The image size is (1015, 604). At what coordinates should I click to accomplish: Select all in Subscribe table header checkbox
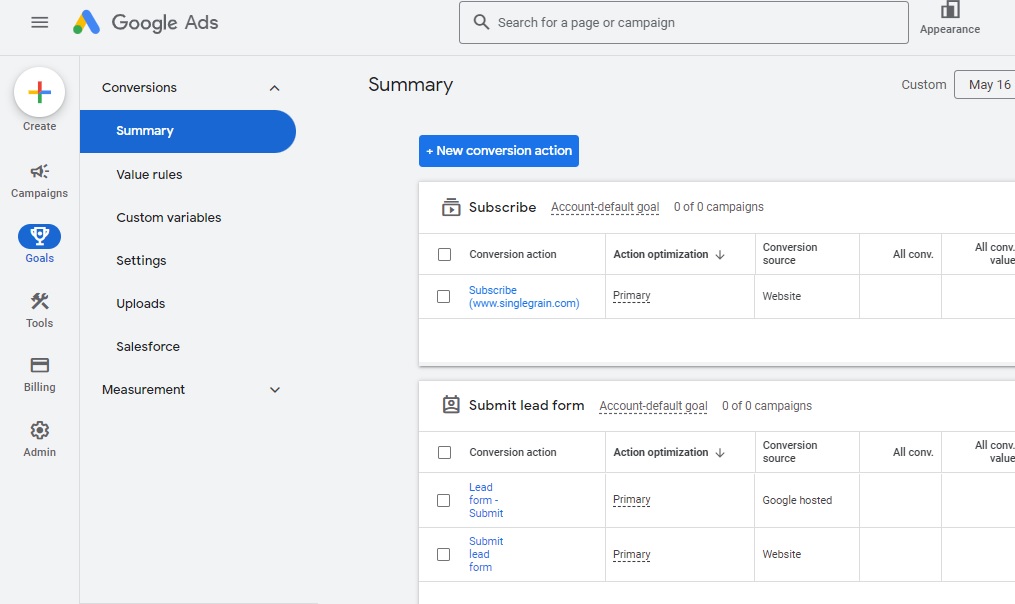tap(444, 255)
